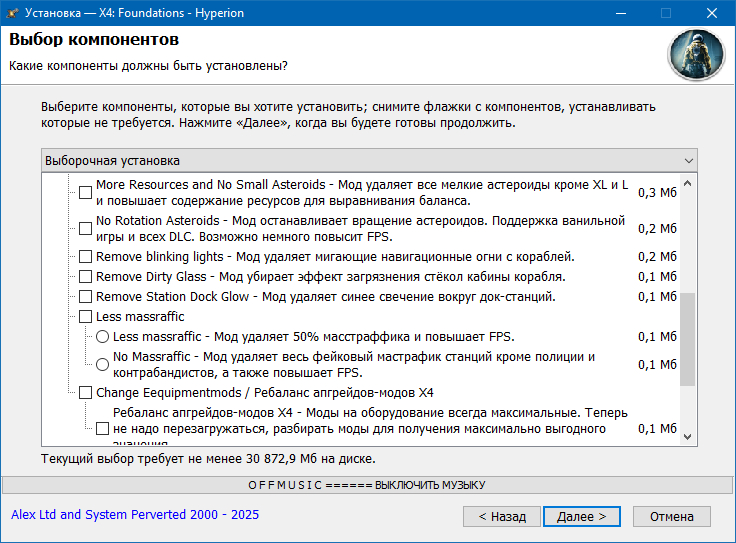
Task: Click the scroll down arrow of components list
Action: click(688, 437)
